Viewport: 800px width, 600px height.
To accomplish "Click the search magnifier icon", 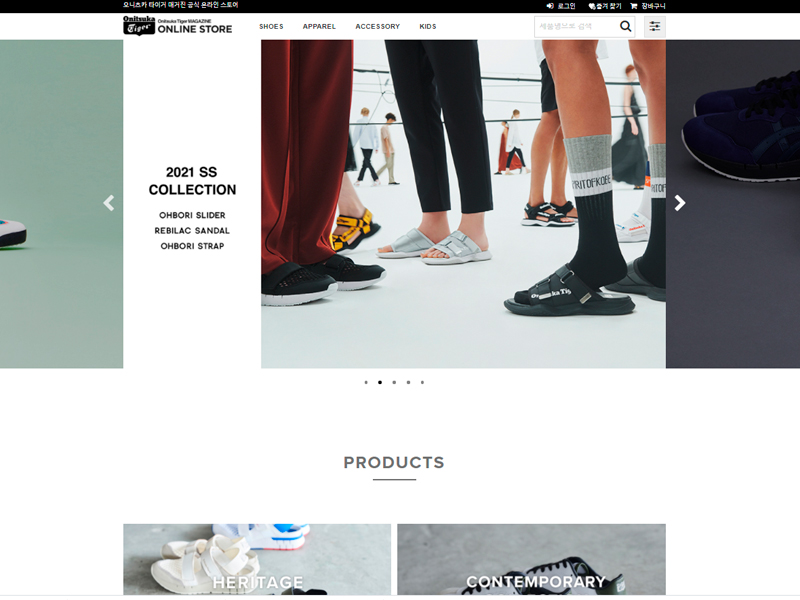I will pos(625,27).
